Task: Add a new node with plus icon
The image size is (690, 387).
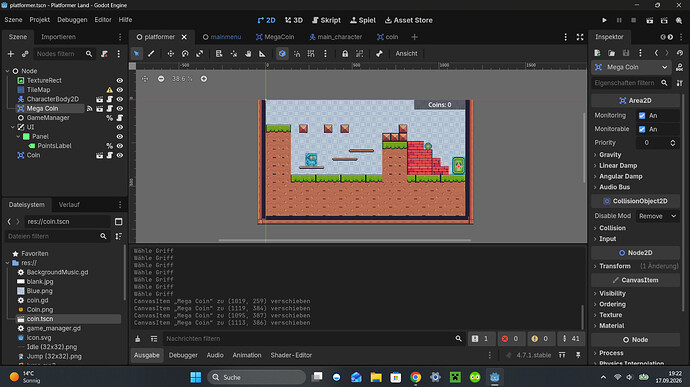Action: click(x=11, y=54)
